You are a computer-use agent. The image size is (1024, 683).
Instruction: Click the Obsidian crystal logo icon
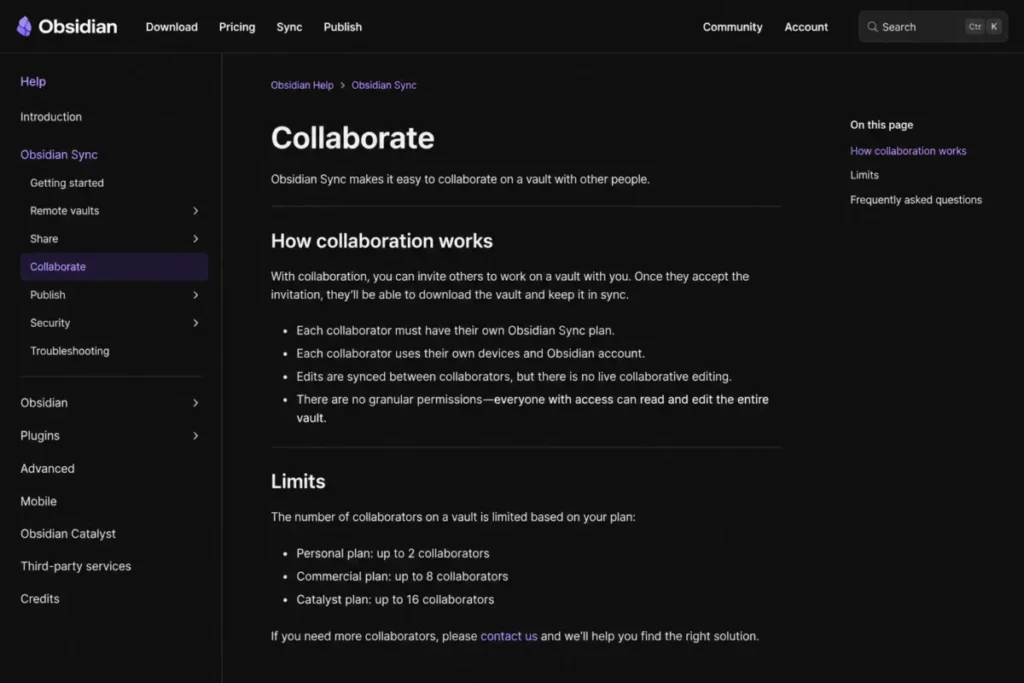[x=24, y=26]
